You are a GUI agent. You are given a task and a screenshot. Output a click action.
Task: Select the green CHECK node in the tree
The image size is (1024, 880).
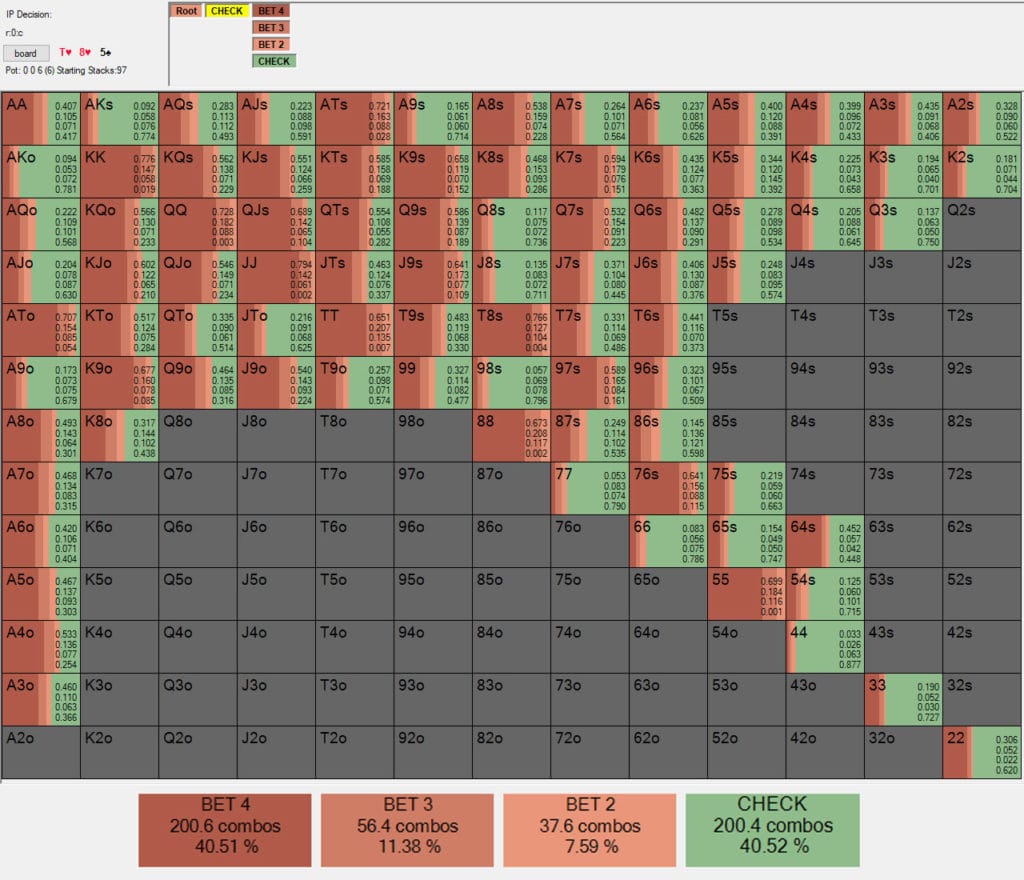coord(273,61)
